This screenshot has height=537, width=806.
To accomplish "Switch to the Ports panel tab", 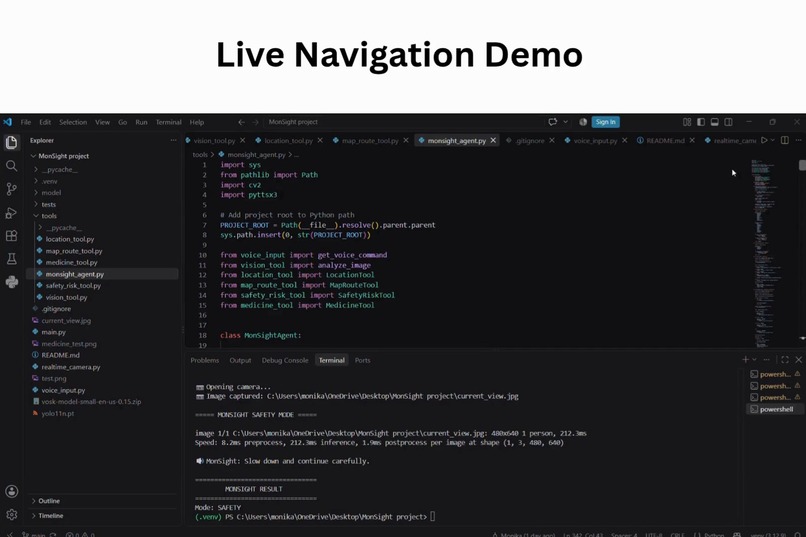I will (362, 360).
